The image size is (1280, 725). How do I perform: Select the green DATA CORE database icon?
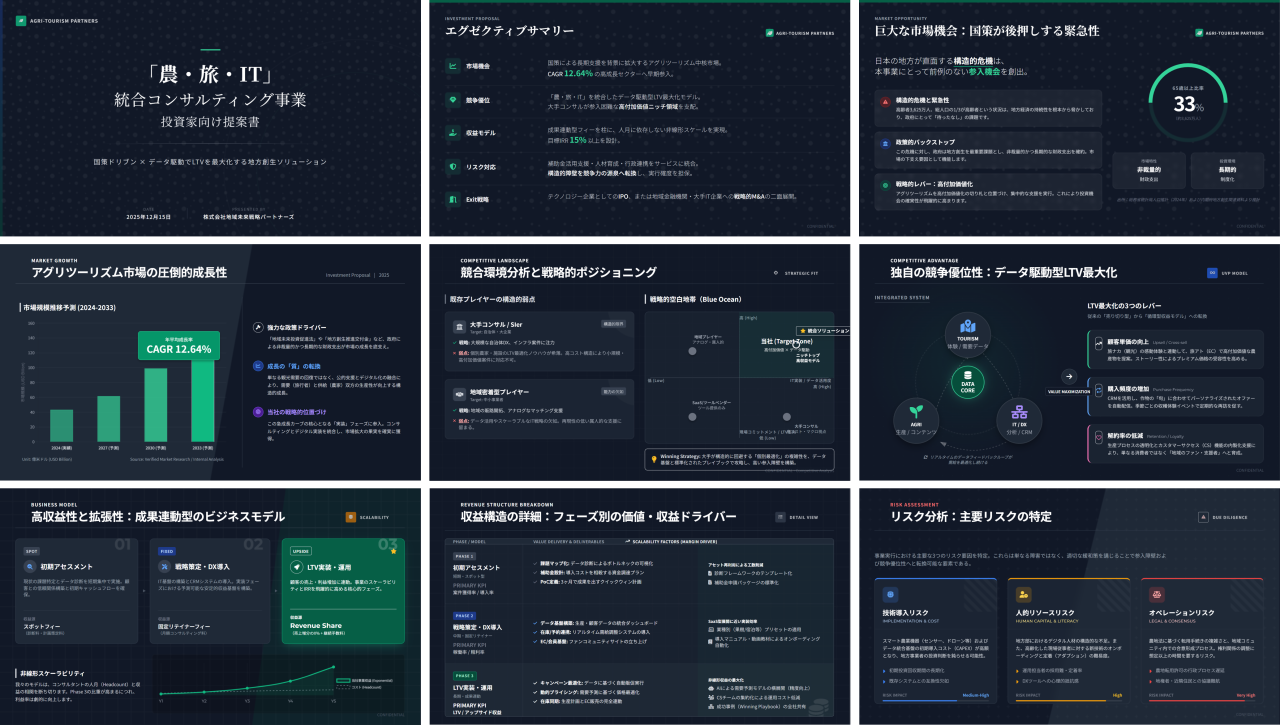(x=967, y=379)
